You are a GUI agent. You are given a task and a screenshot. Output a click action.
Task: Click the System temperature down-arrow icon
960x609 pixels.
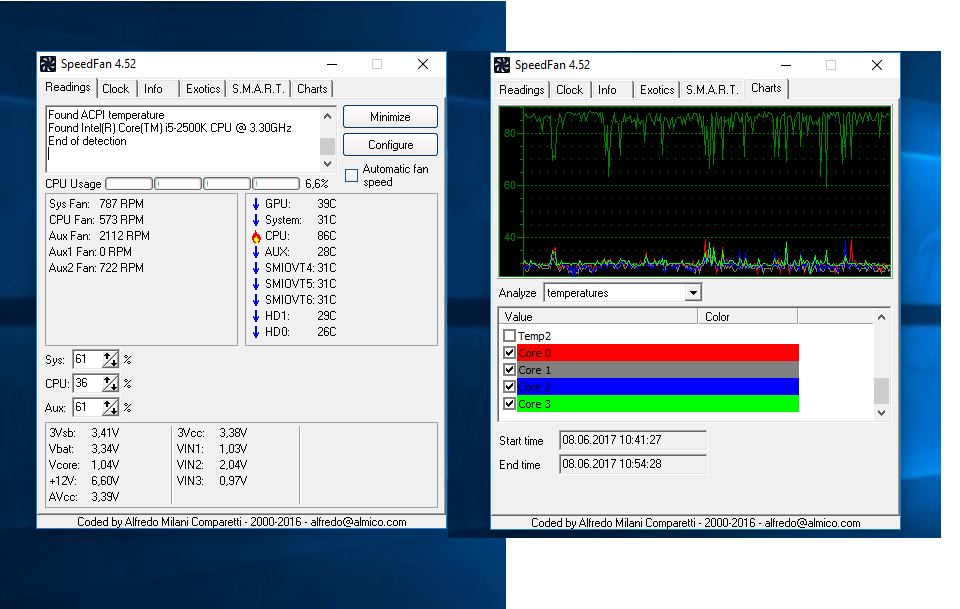click(256, 220)
